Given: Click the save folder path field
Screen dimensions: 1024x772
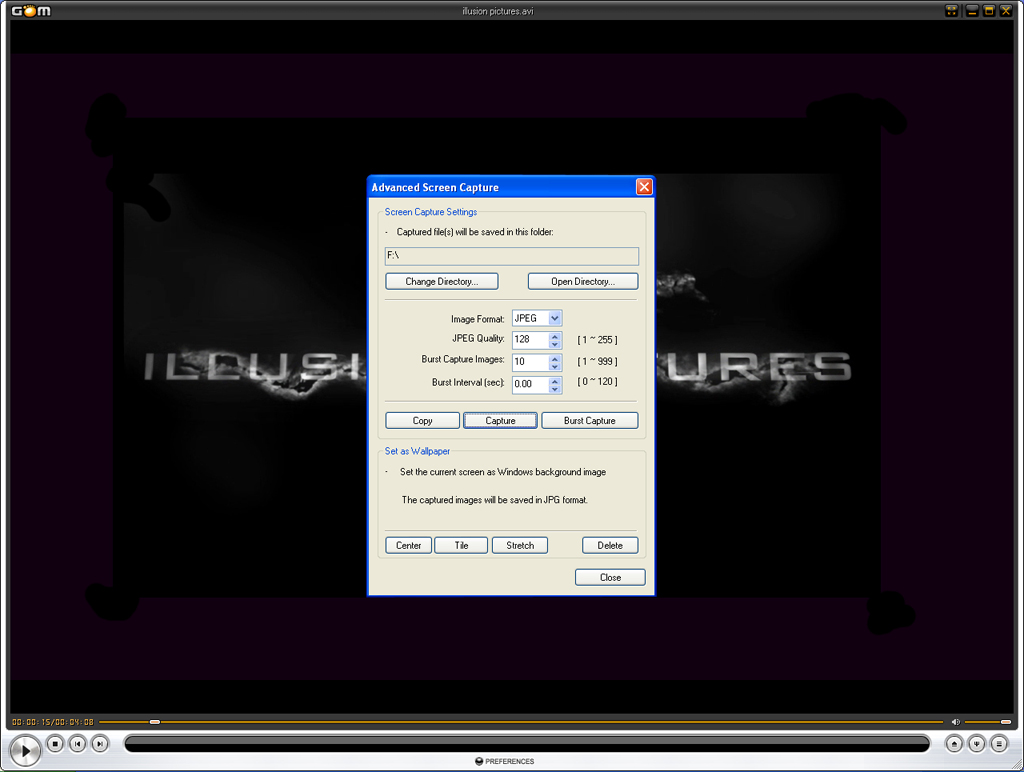Looking at the screenshot, I should (512, 256).
